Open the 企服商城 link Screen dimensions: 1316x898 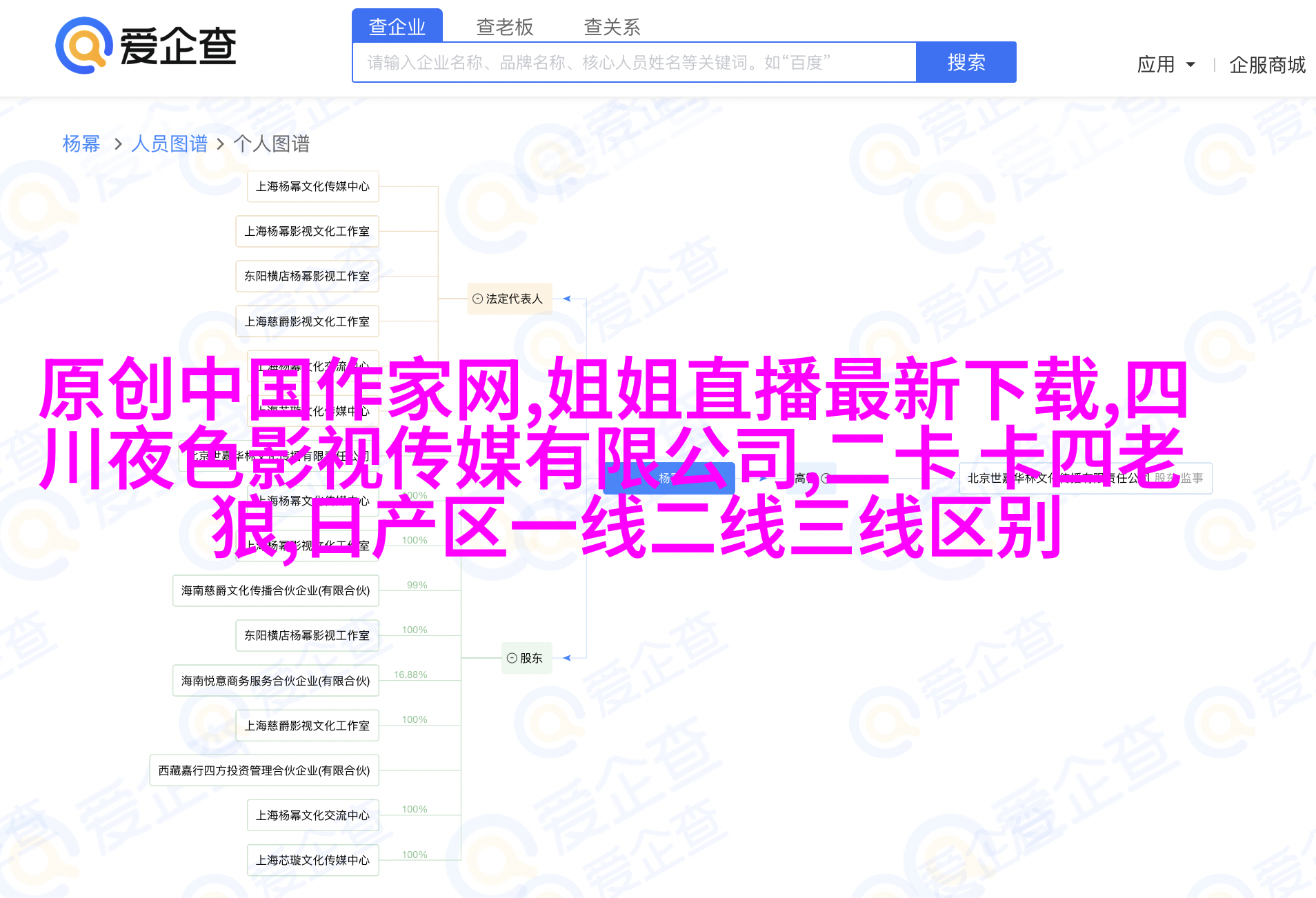pyautogui.click(x=1267, y=65)
